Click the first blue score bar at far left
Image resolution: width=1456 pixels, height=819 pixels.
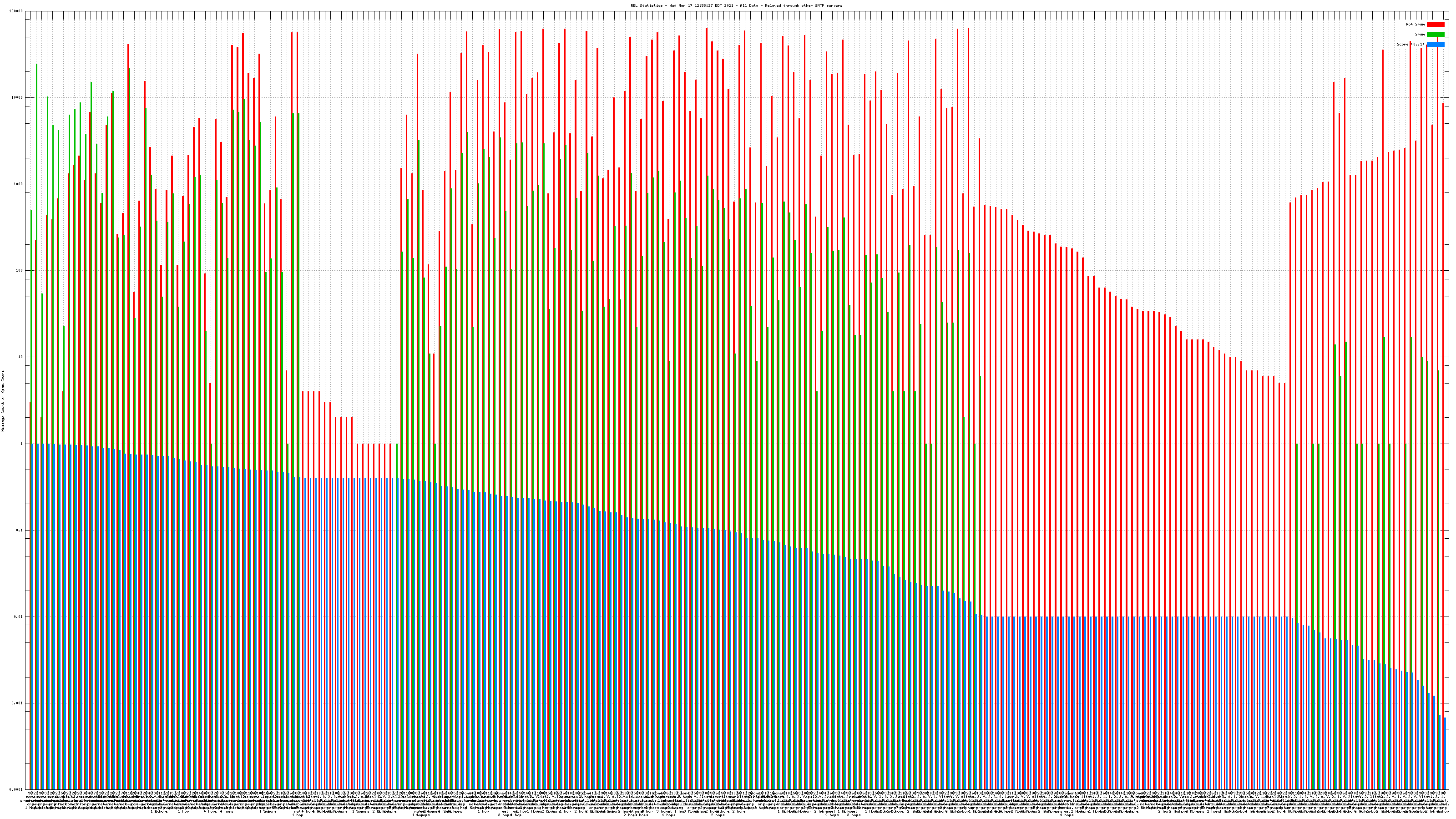tap(32, 616)
